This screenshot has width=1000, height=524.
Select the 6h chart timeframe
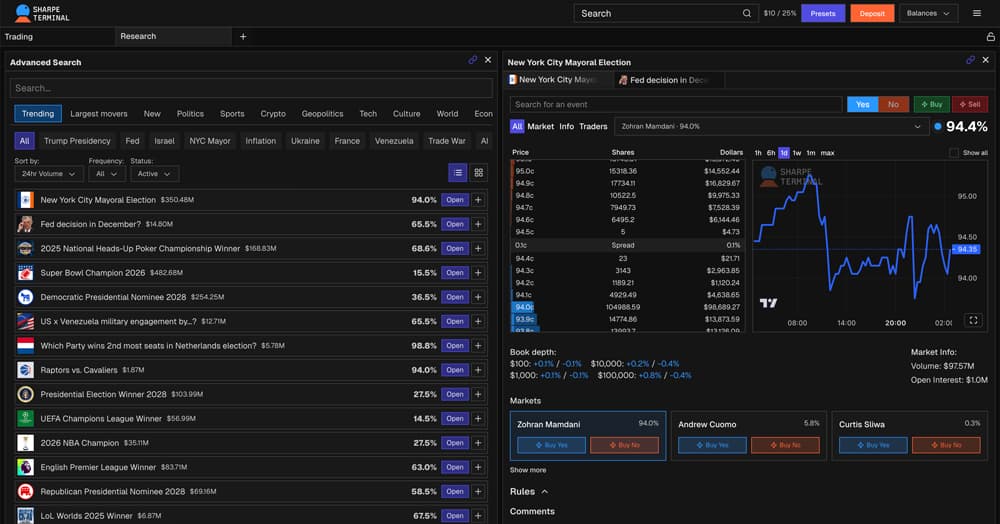771,153
